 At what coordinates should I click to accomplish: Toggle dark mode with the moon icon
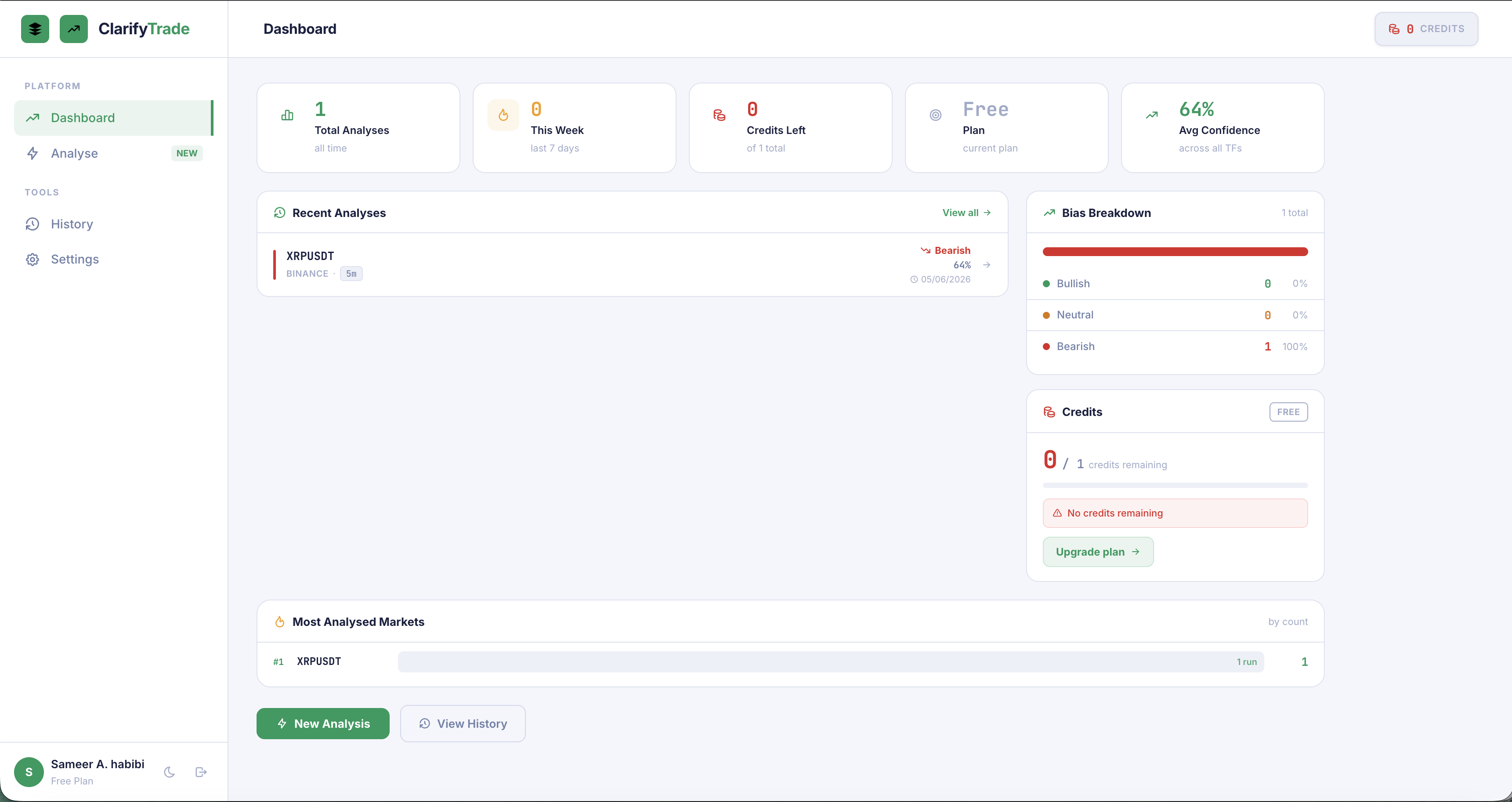pos(170,772)
